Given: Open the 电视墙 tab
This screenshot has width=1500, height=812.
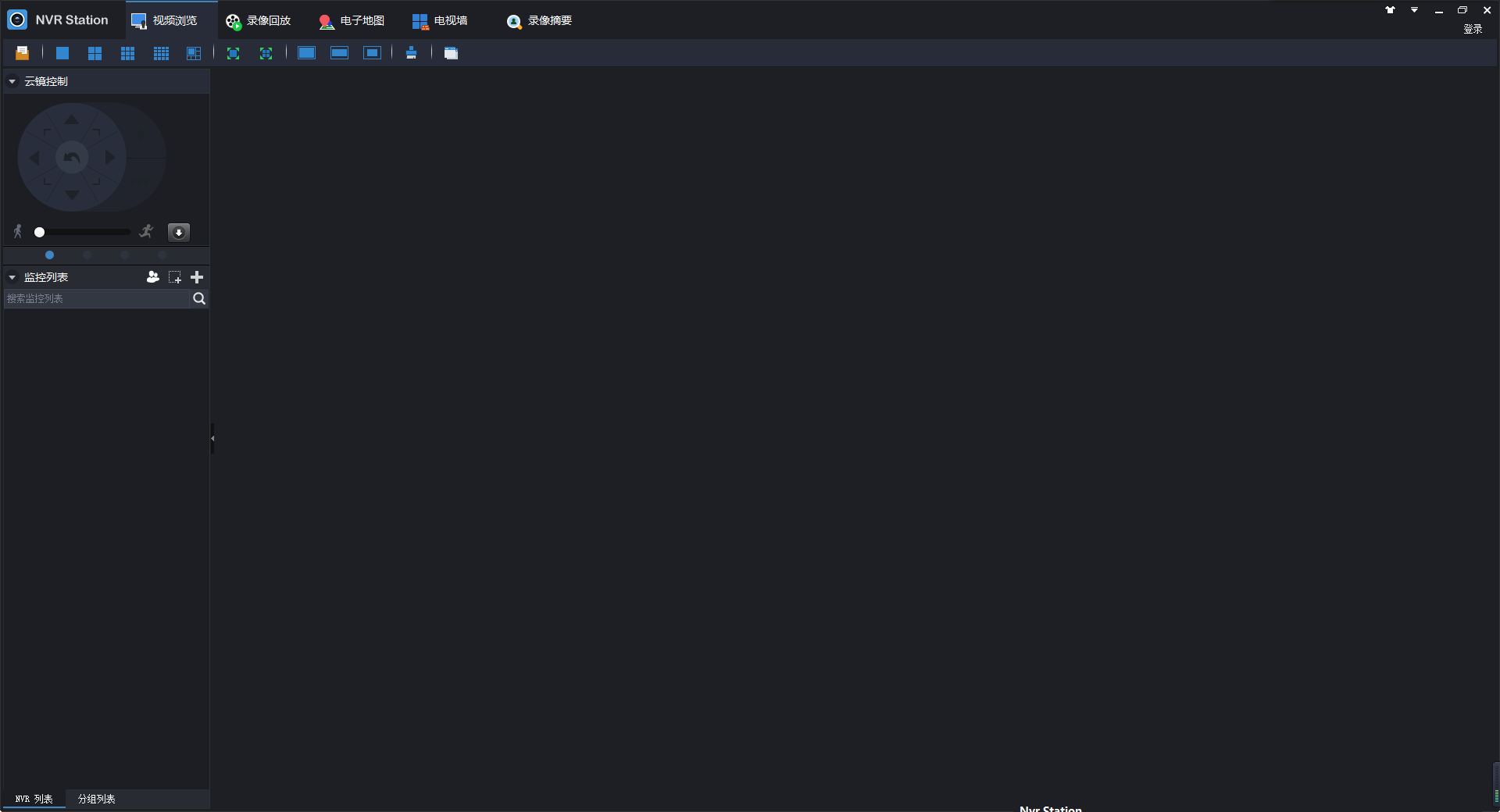Looking at the screenshot, I should pos(440,20).
